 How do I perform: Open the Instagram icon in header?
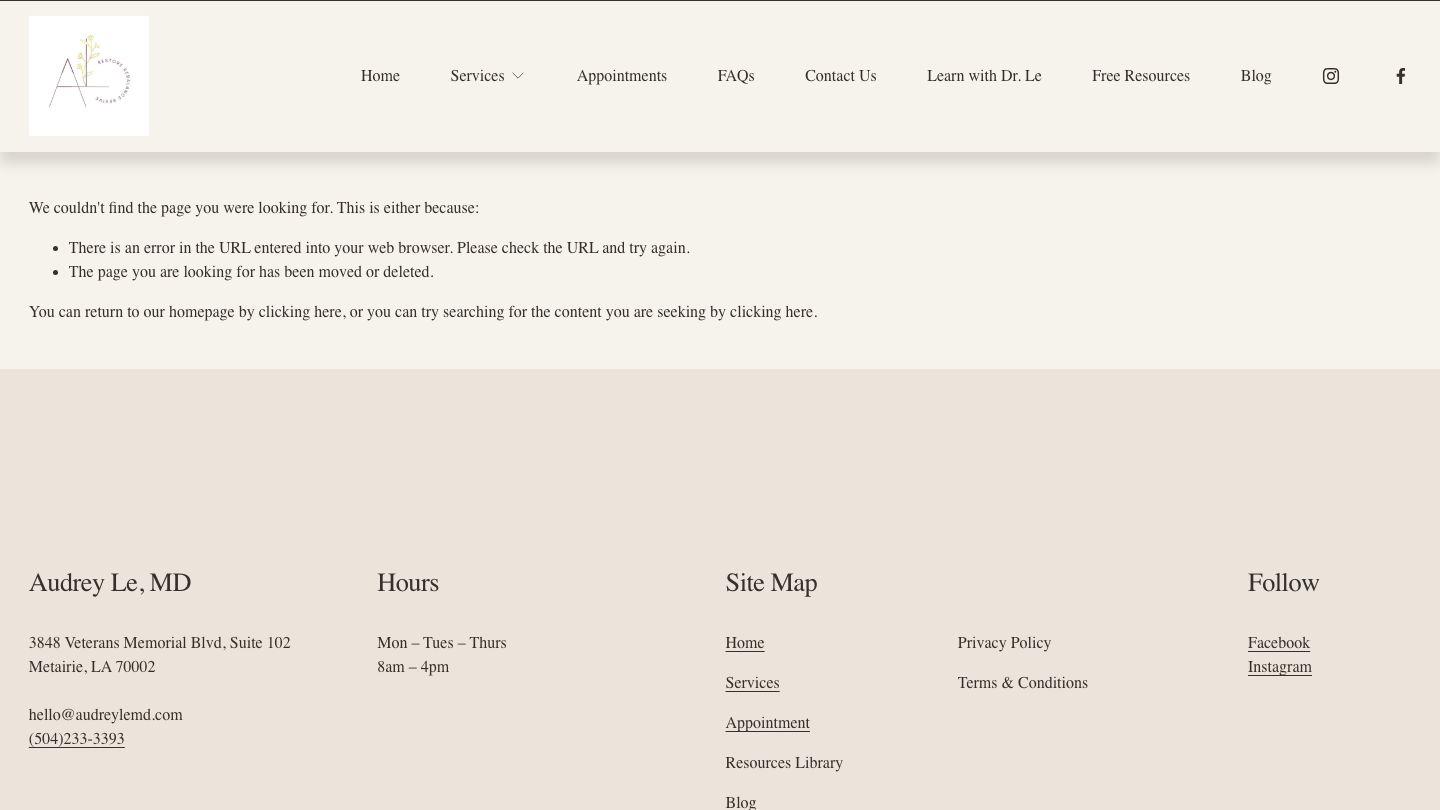pos(1330,76)
